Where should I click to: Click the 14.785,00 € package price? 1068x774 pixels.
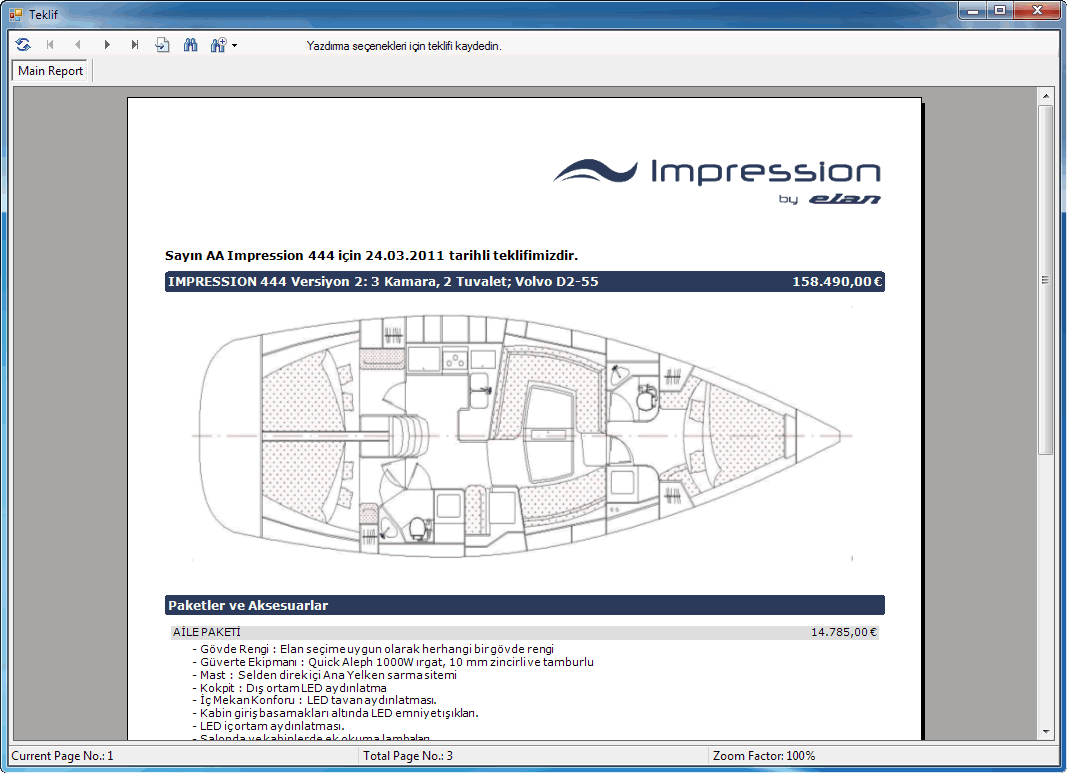pyautogui.click(x=843, y=632)
